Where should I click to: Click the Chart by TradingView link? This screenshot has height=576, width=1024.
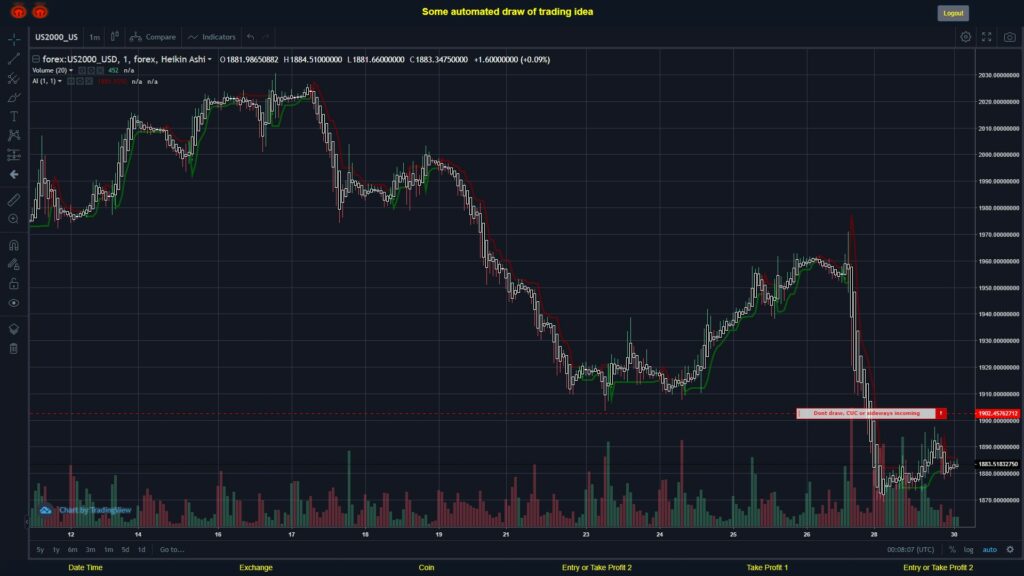[x=95, y=510]
